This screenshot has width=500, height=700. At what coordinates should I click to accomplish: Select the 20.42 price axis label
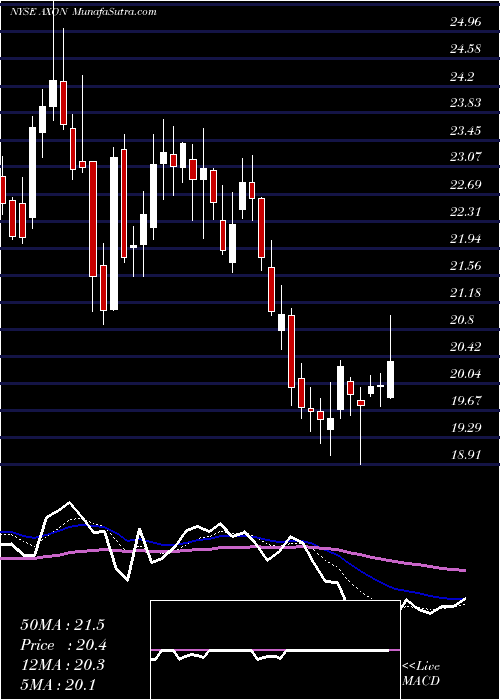(465, 346)
